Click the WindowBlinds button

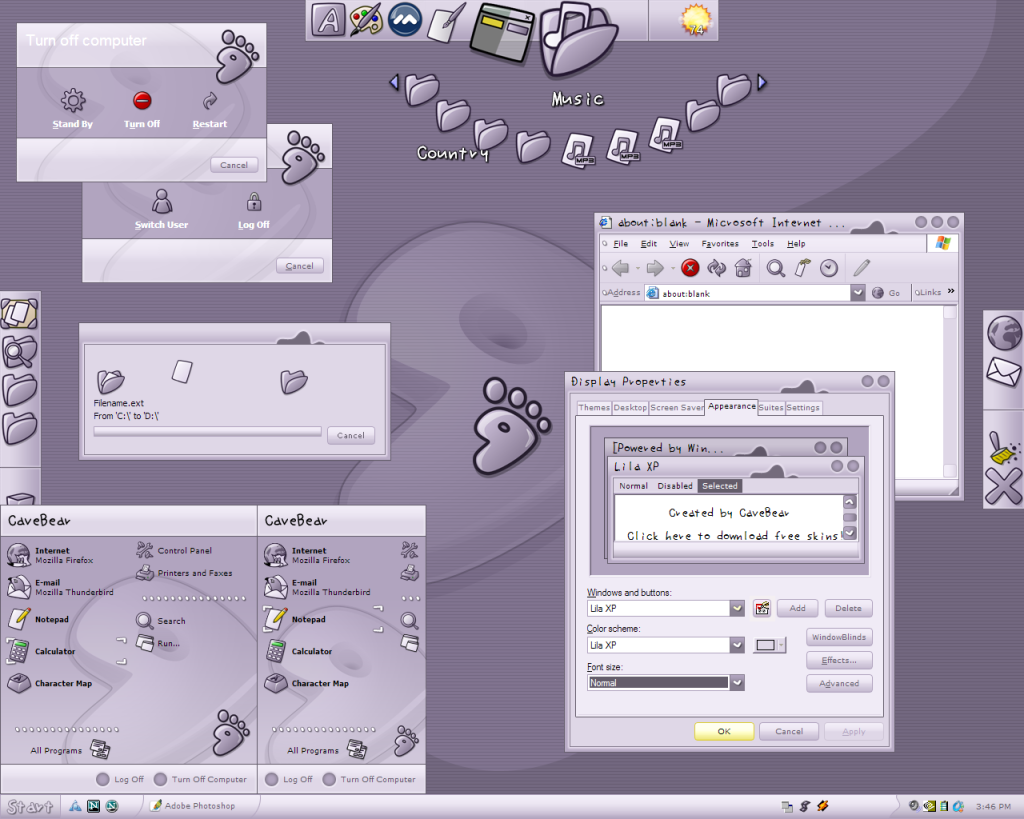click(839, 637)
